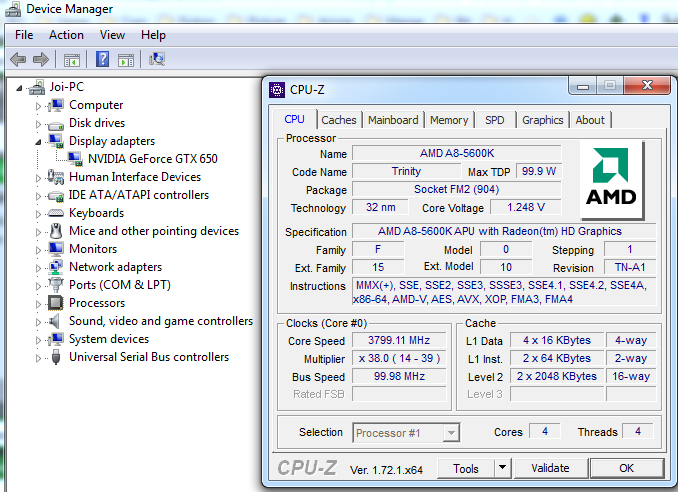678x492 pixels.
Task: Expand the Universal Serial Bus controllers node
Action: tap(38, 358)
